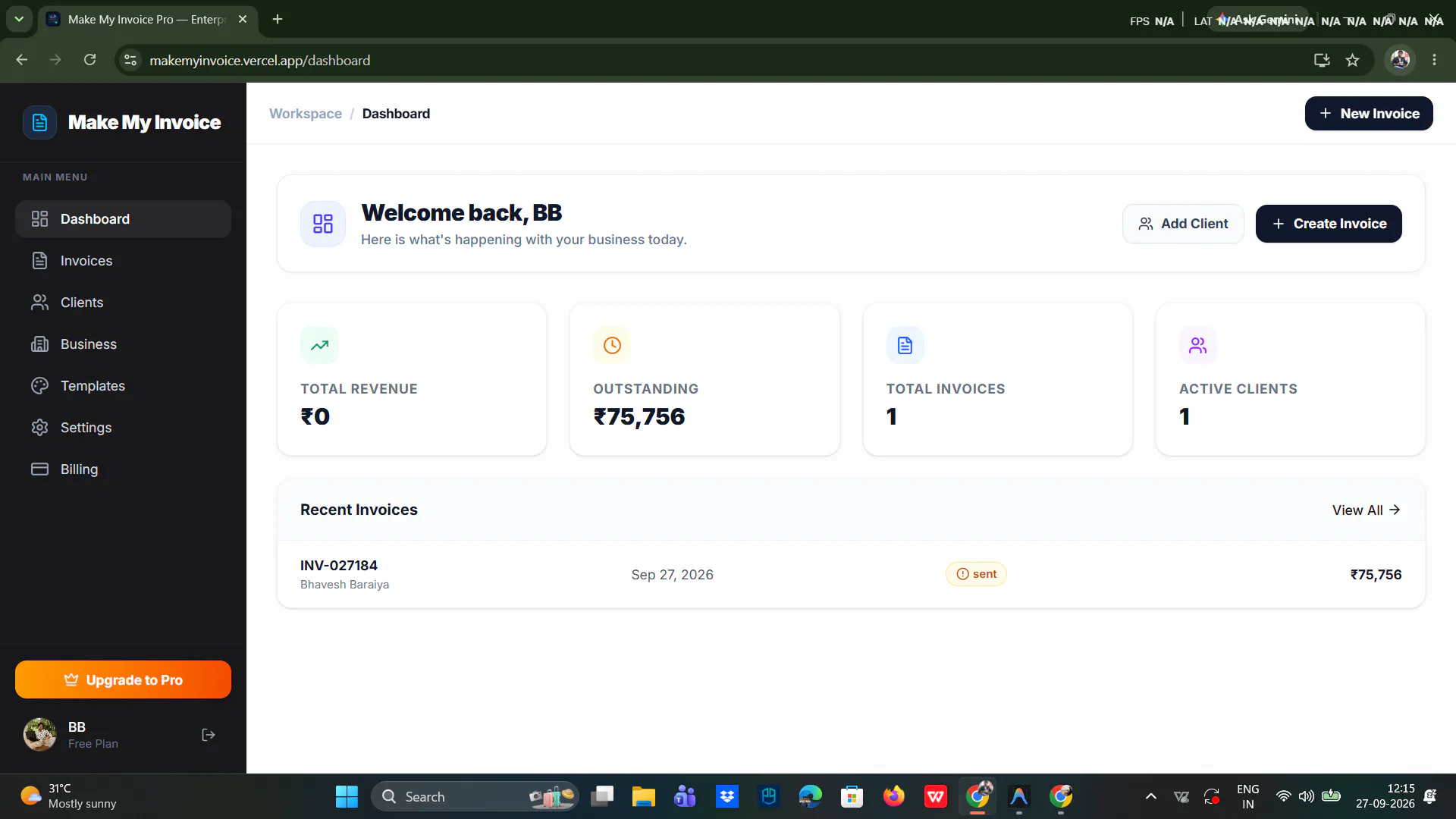
Task: Go to Invoices in the sidebar
Action: pos(123,261)
